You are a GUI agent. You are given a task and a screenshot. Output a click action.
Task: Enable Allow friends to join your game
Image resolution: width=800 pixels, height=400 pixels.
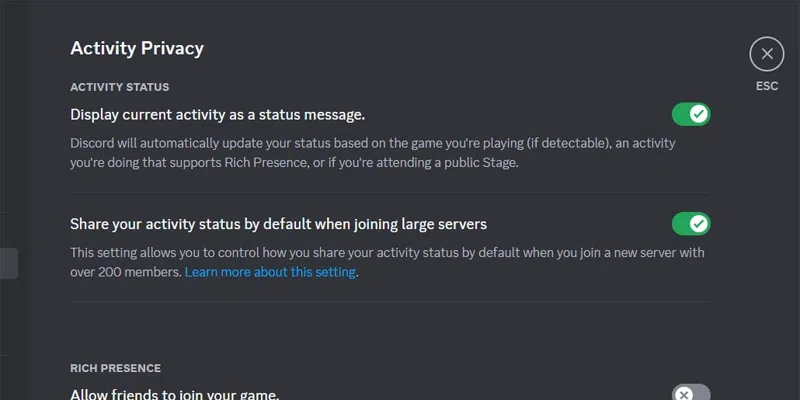coord(690,394)
